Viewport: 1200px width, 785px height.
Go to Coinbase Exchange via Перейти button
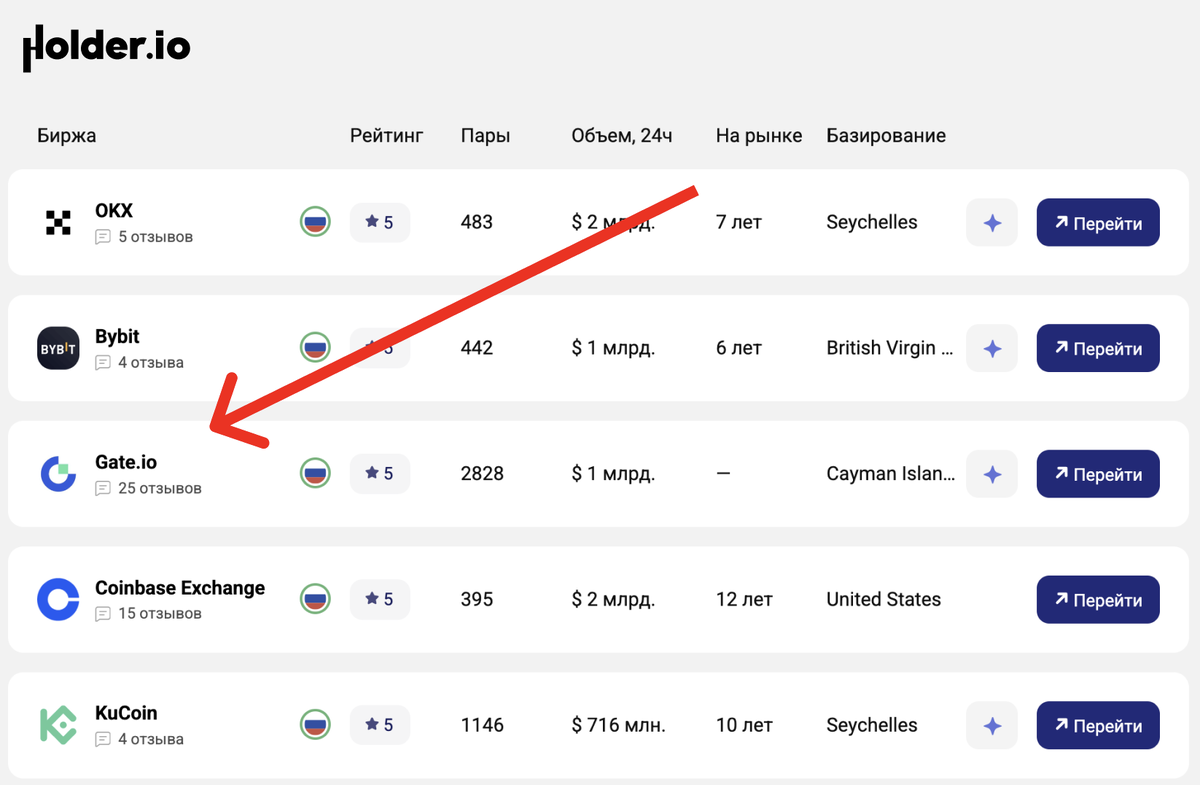(1098, 600)
